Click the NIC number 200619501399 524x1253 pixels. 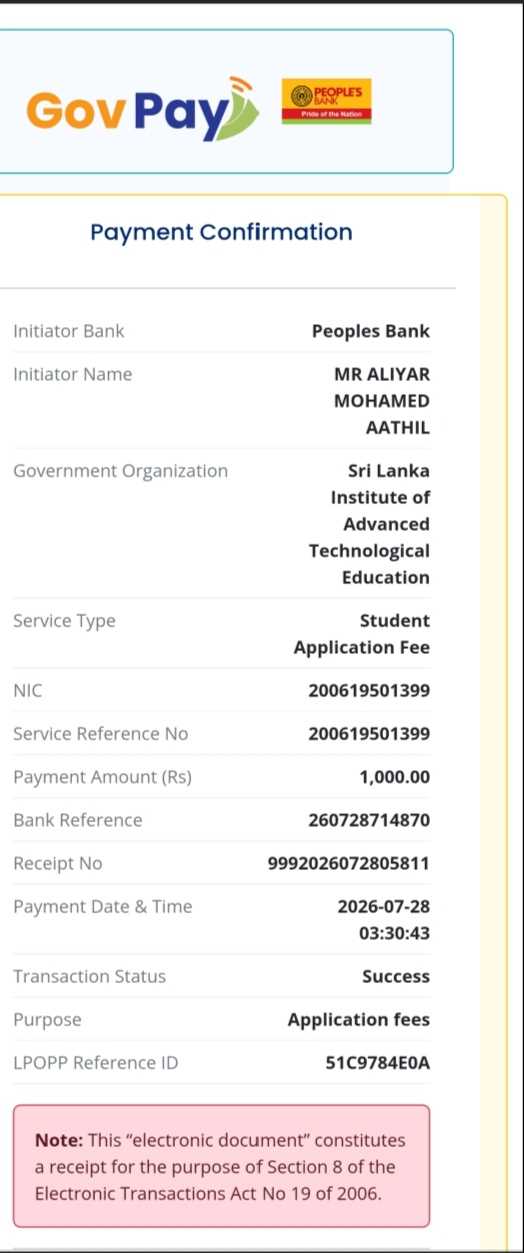(369, 691)
